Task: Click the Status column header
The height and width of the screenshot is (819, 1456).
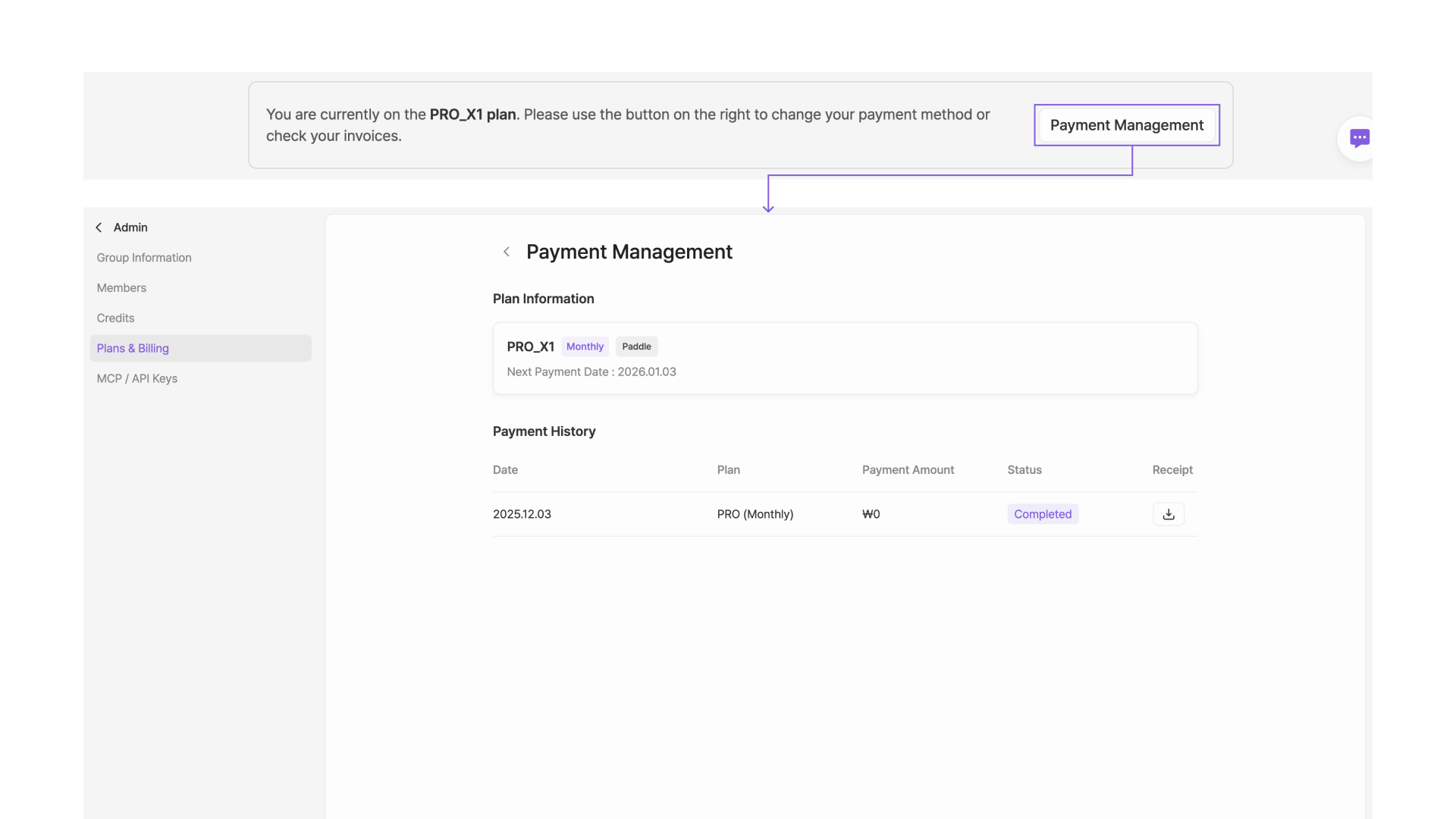Action: 1024,470
